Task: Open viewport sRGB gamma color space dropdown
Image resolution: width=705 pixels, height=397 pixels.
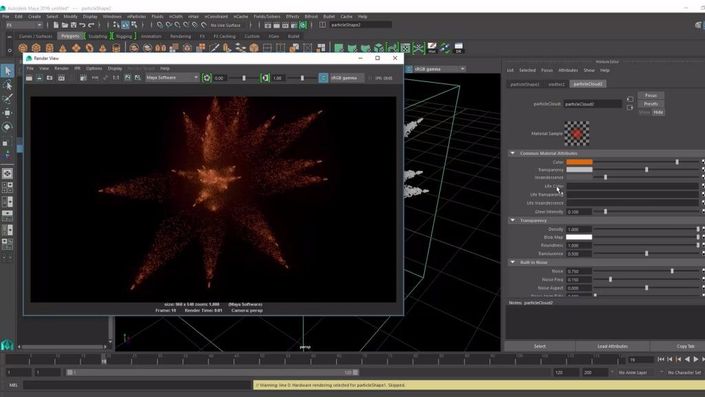Action: pyautogui.click(x=439, y=69)
